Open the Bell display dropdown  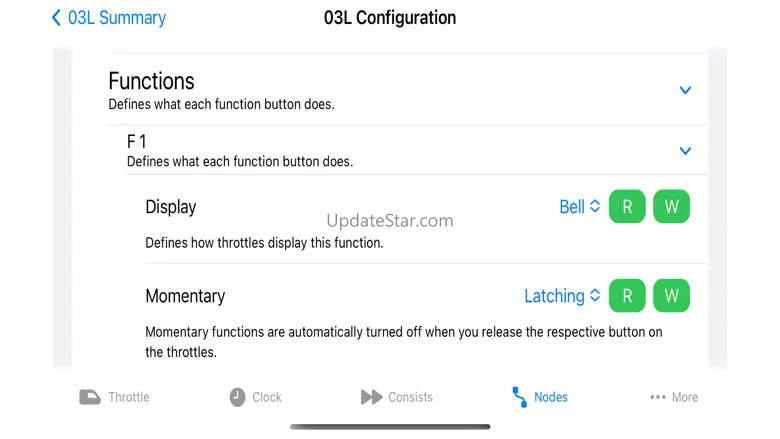click(x=580, y=207)
